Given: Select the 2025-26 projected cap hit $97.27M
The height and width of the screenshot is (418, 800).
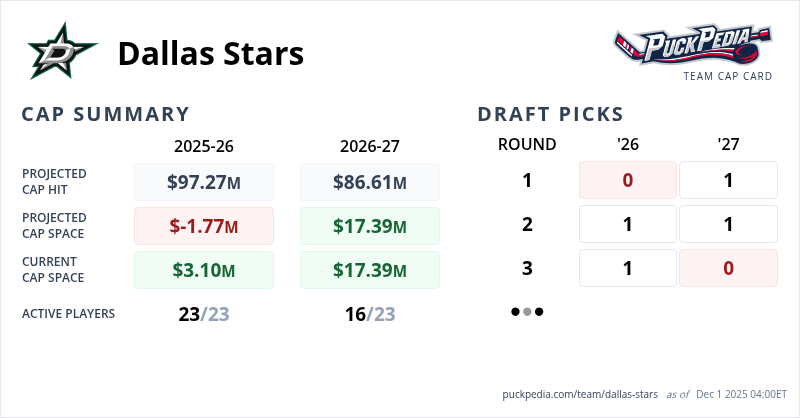Looking at the screenshot, I should pyautogui.click(x=204, y=182).
